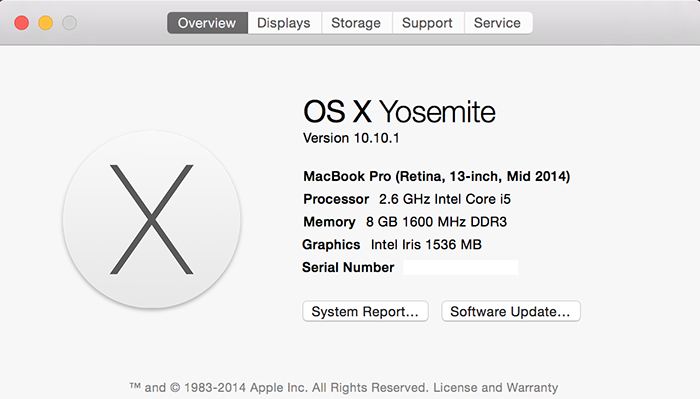
Task: Click the OS X Yosemite X logo
Action: [x=152, y=219]
